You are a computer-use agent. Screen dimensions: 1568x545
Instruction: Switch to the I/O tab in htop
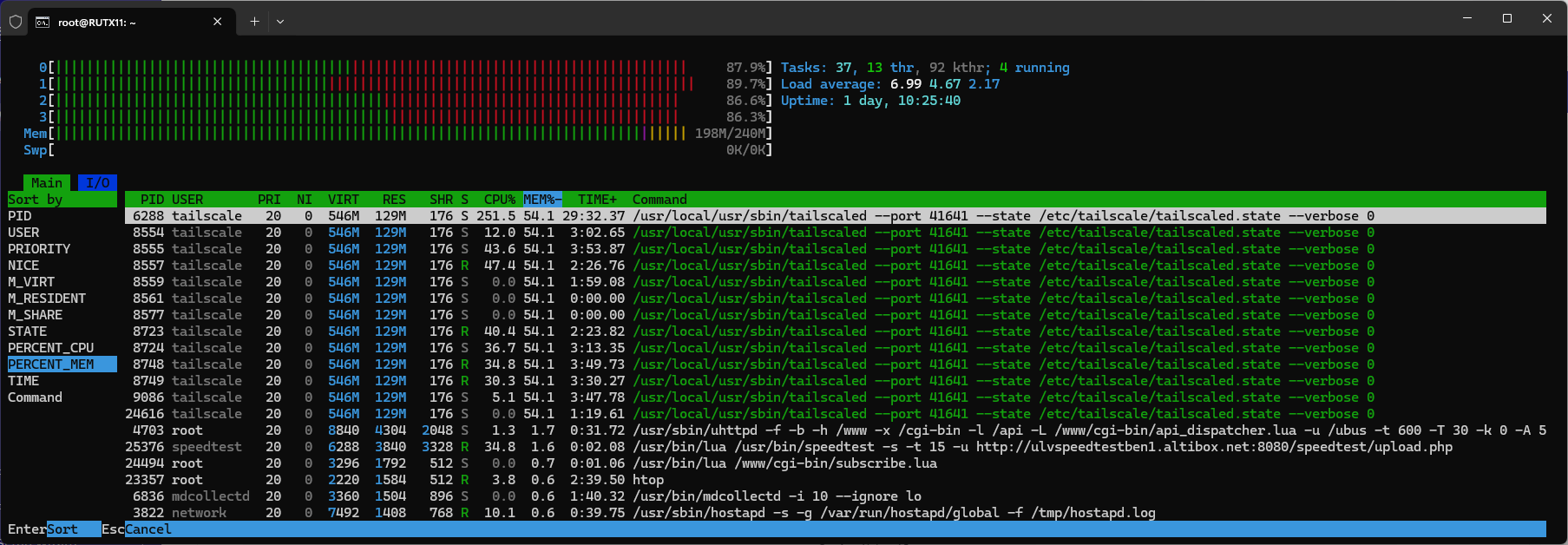tap(97, 183)
